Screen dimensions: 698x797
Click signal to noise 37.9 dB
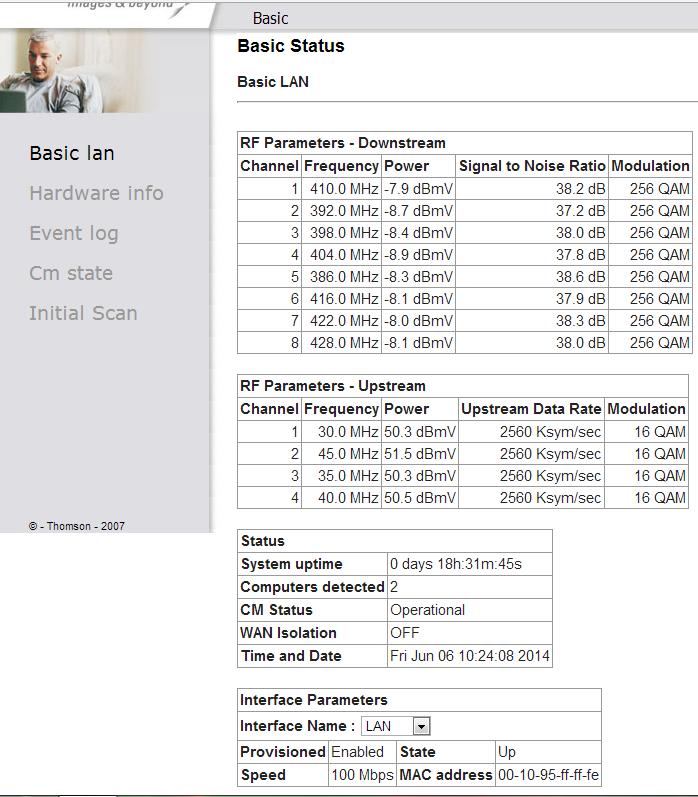coord(581,298)
